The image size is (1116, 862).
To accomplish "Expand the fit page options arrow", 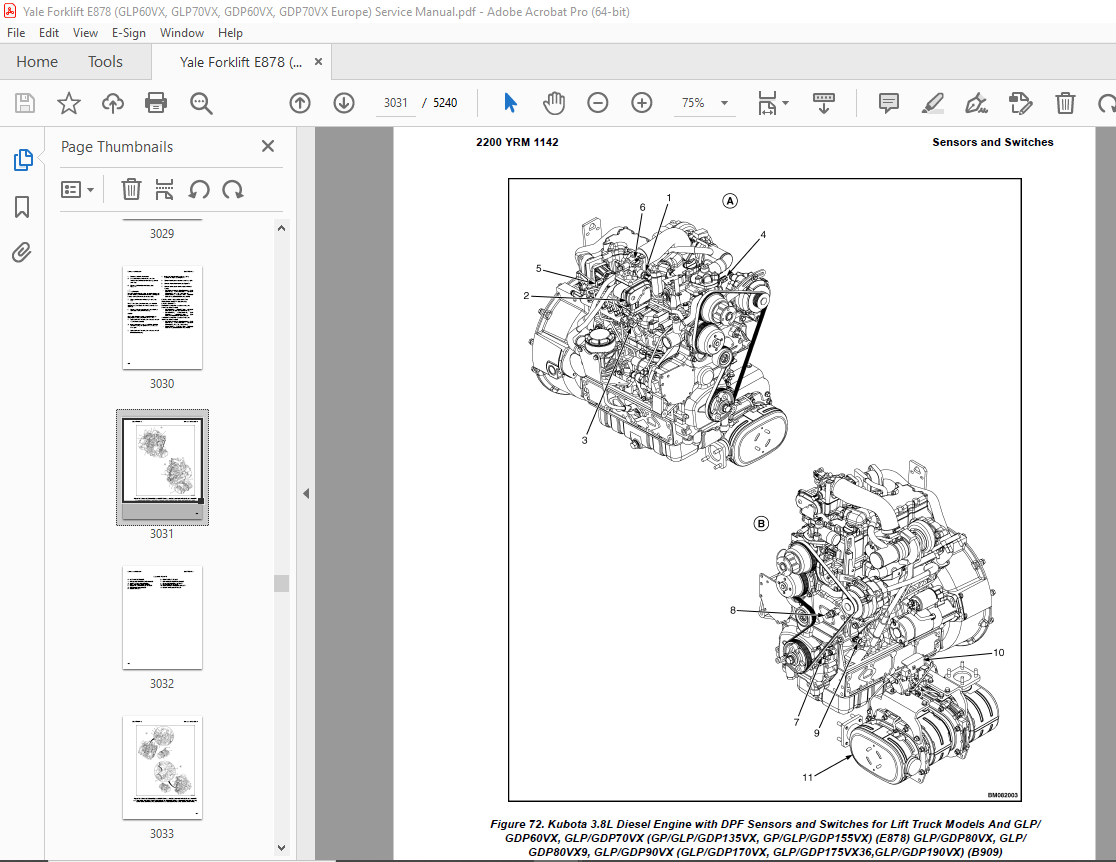I will click(x=786, y=103).
